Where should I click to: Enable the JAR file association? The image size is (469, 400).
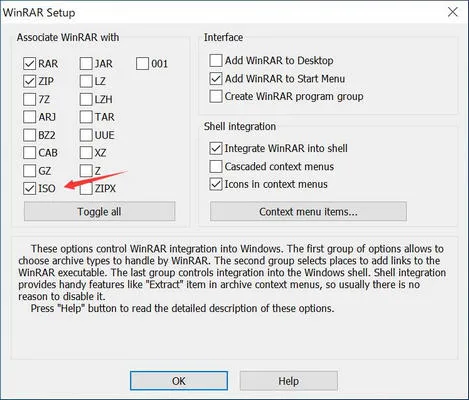tap(86, 63)
